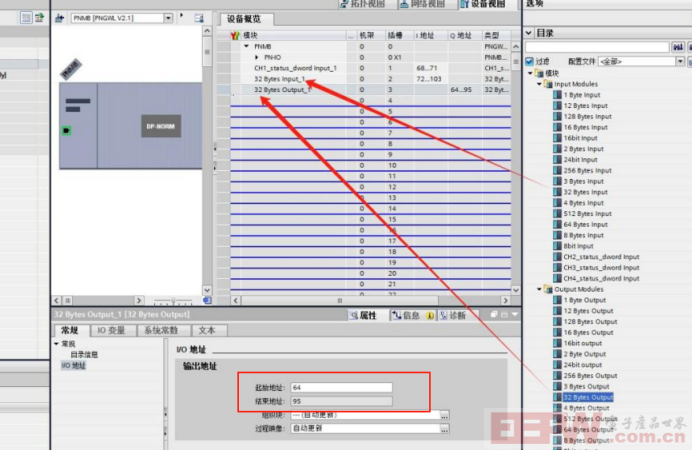Screen dimensions: 692x450
Task: Select the CH2_status_dword Input module icon
Action: (x=557, y=257)
